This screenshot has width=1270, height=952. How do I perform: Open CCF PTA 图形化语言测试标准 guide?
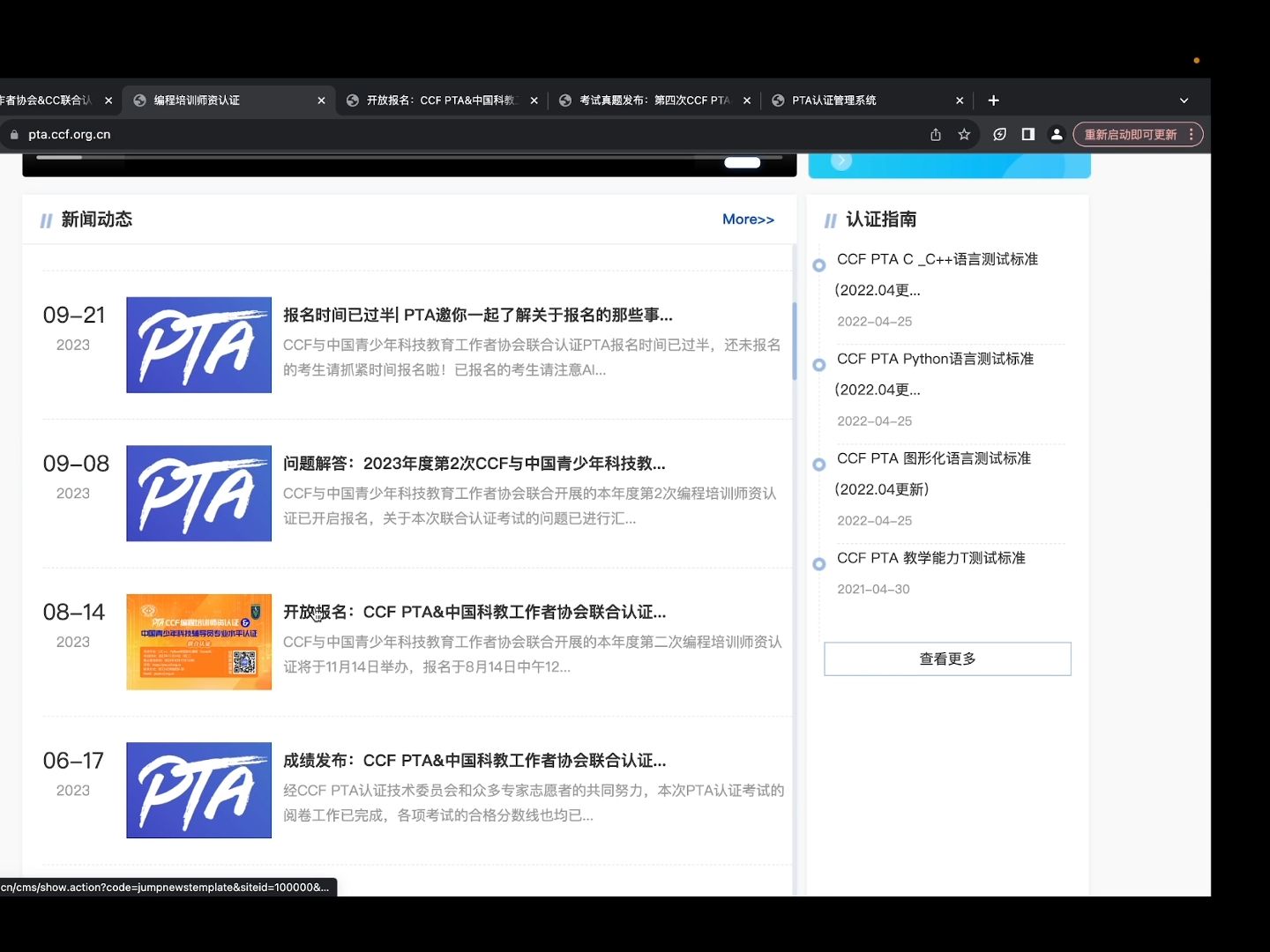coord(933,473)
